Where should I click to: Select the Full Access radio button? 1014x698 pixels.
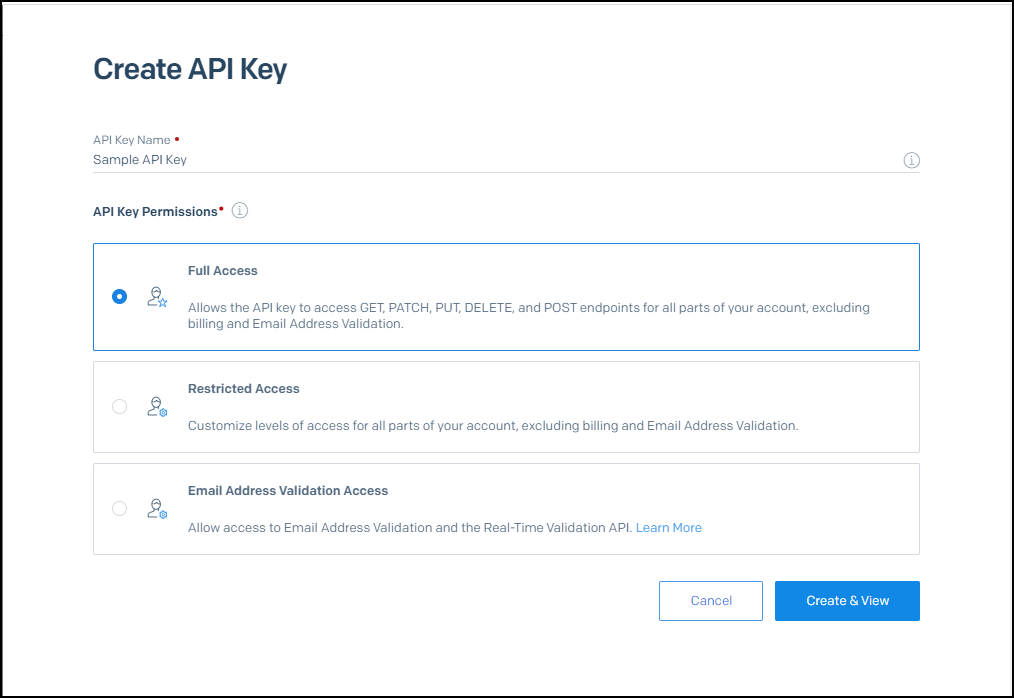[x=120, y=297]
